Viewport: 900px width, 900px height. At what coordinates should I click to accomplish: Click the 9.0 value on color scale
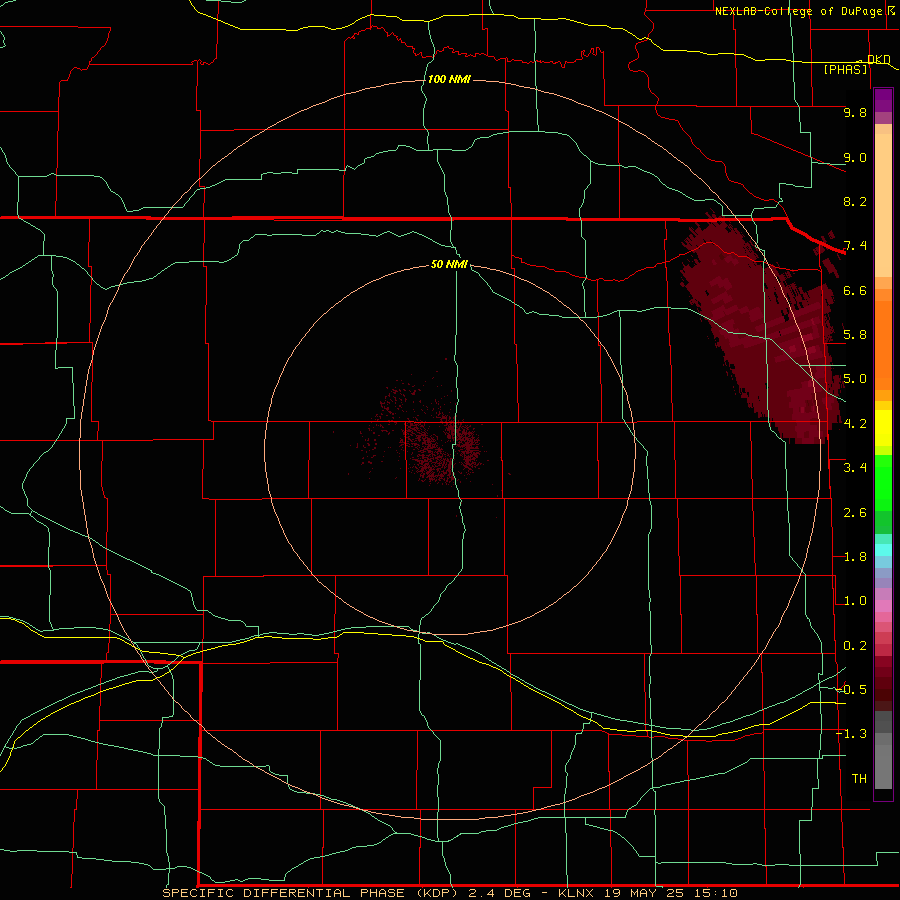855,157
